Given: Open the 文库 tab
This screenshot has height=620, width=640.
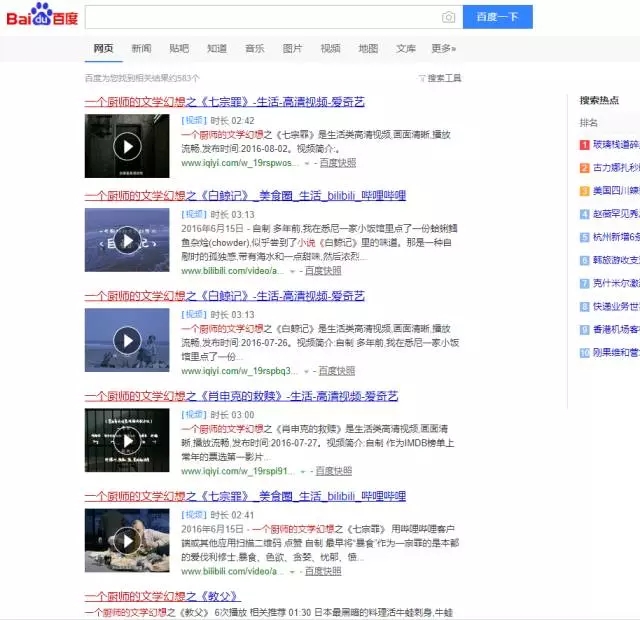Looking at the screenshot, I should (406, 49).
